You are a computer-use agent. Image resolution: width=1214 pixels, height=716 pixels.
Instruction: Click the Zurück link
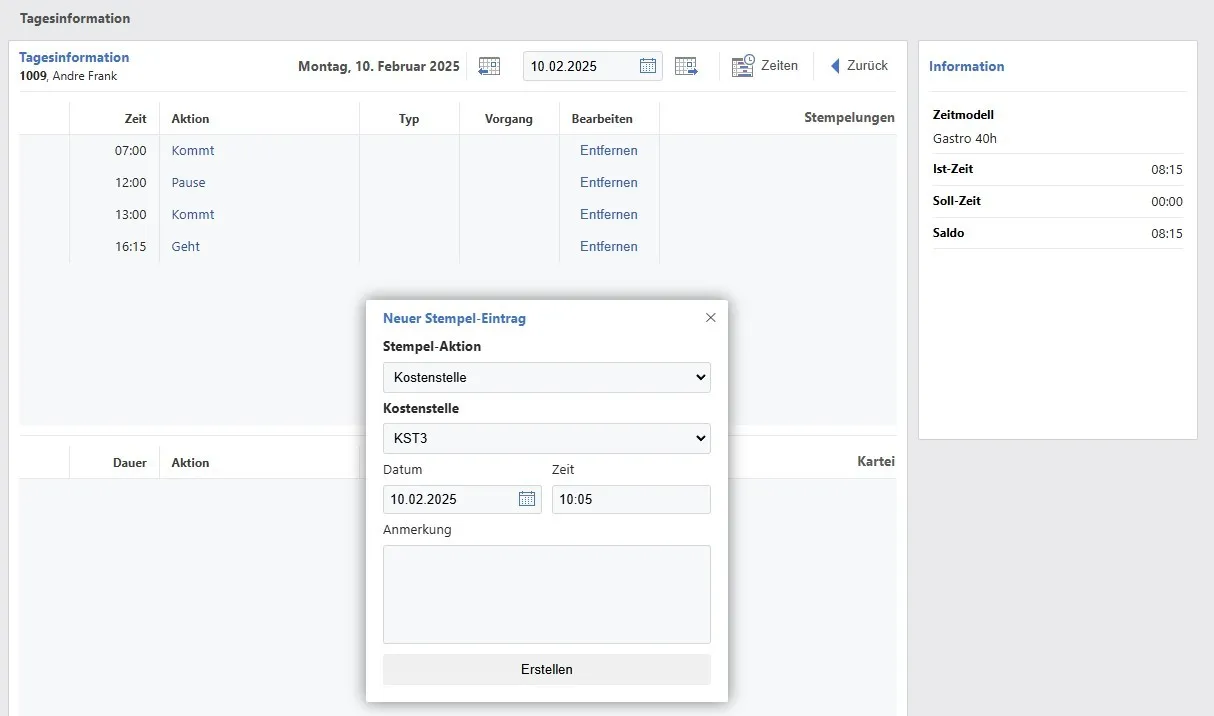coord(867,66)
